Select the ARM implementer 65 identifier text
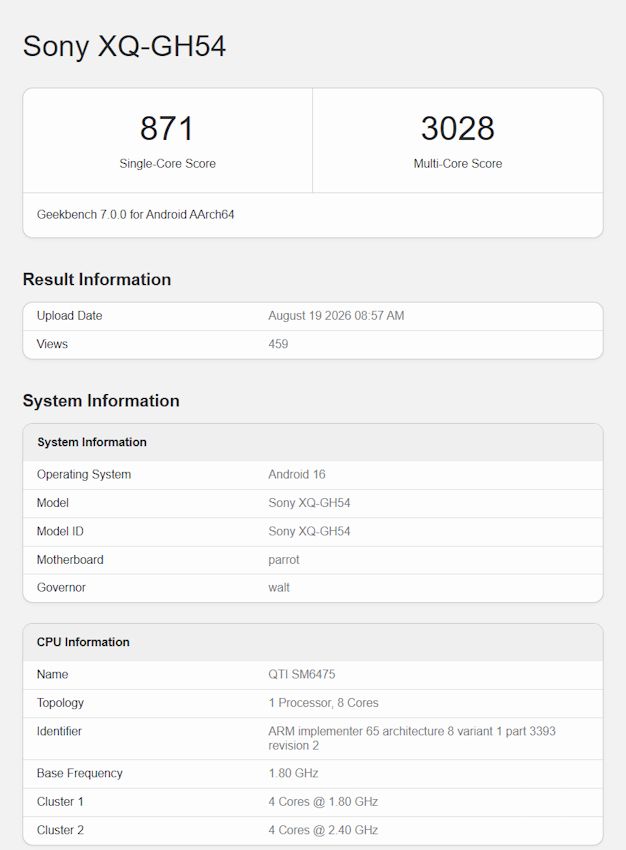The width and height of the screenshot is (626, 850). click(412, 738)
